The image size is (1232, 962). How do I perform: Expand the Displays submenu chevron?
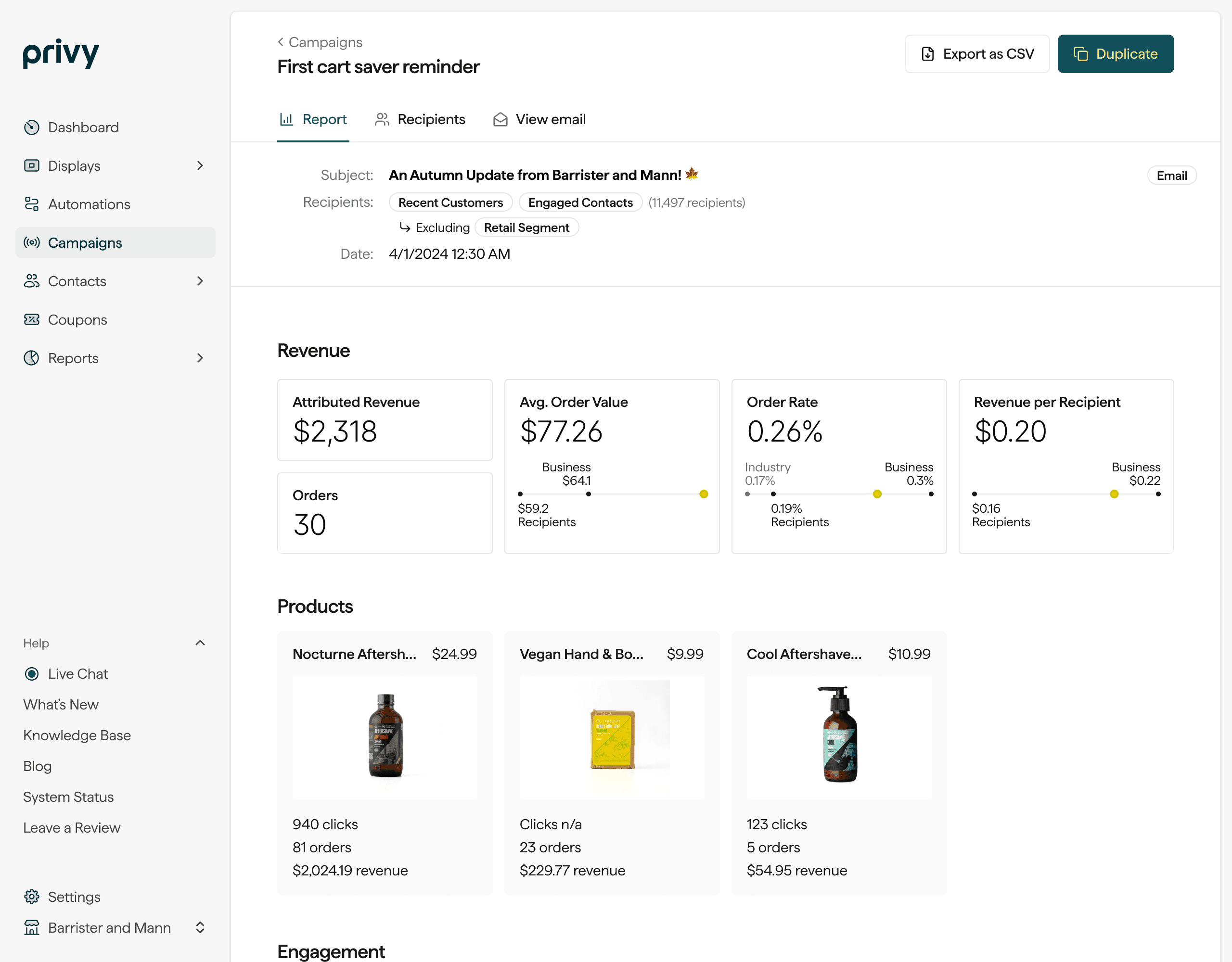tap(200, 166)
